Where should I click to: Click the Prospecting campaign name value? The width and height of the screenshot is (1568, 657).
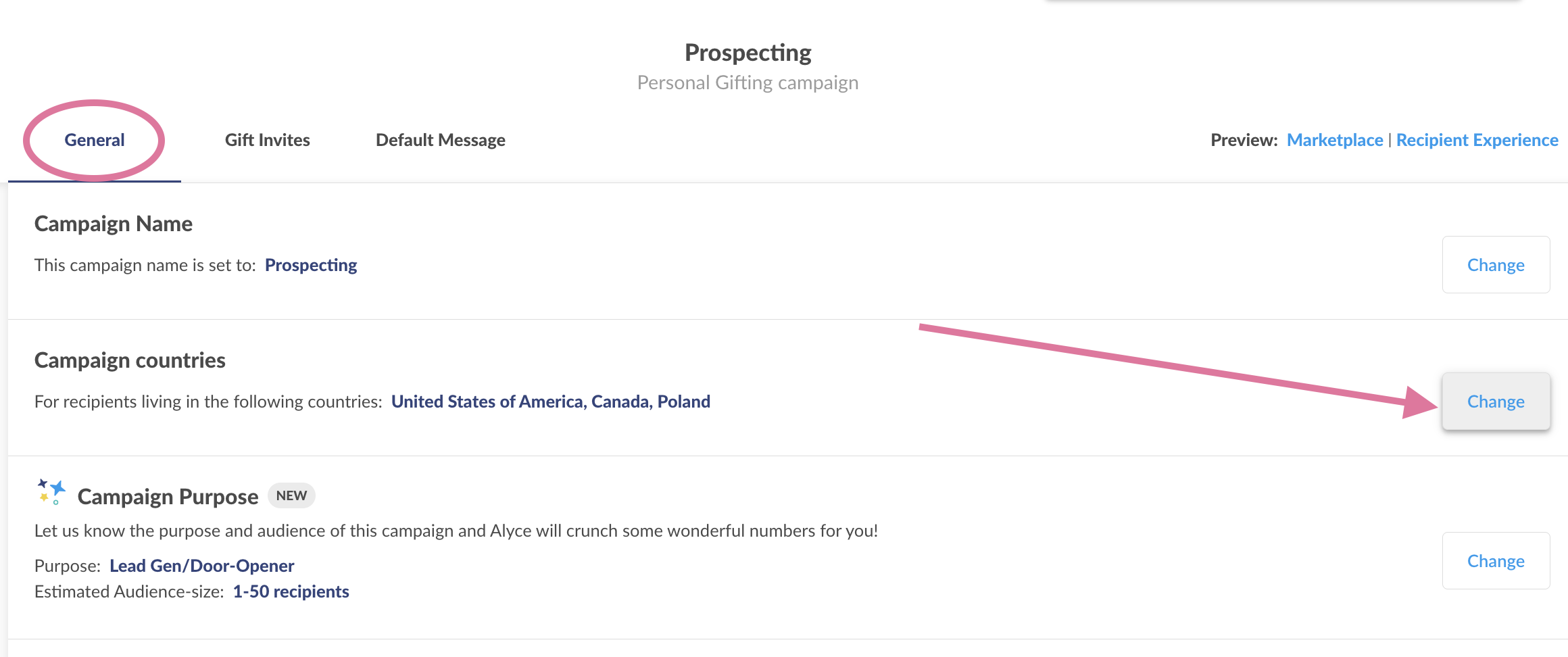311,265
